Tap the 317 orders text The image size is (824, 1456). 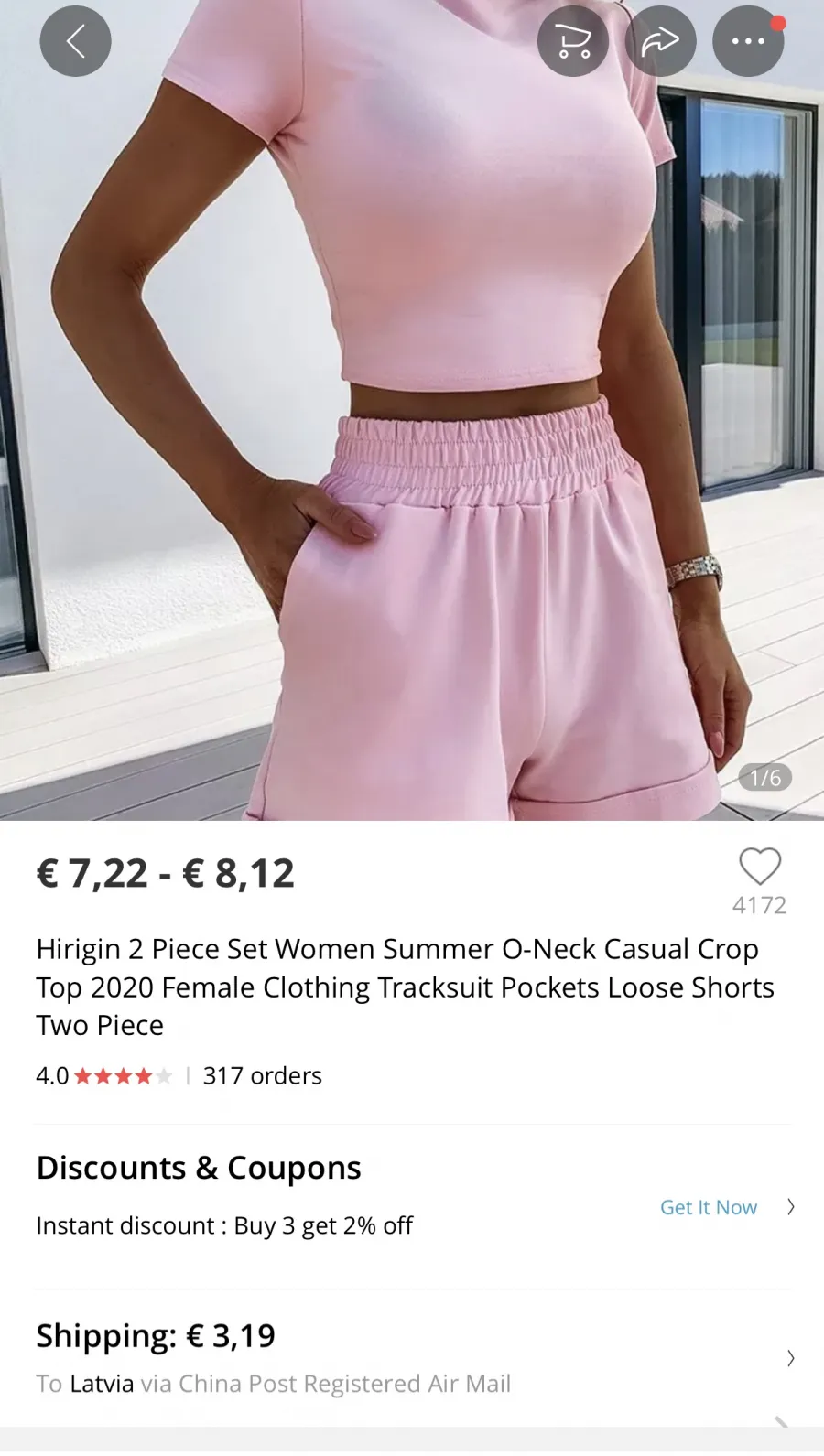point(262,1076)
